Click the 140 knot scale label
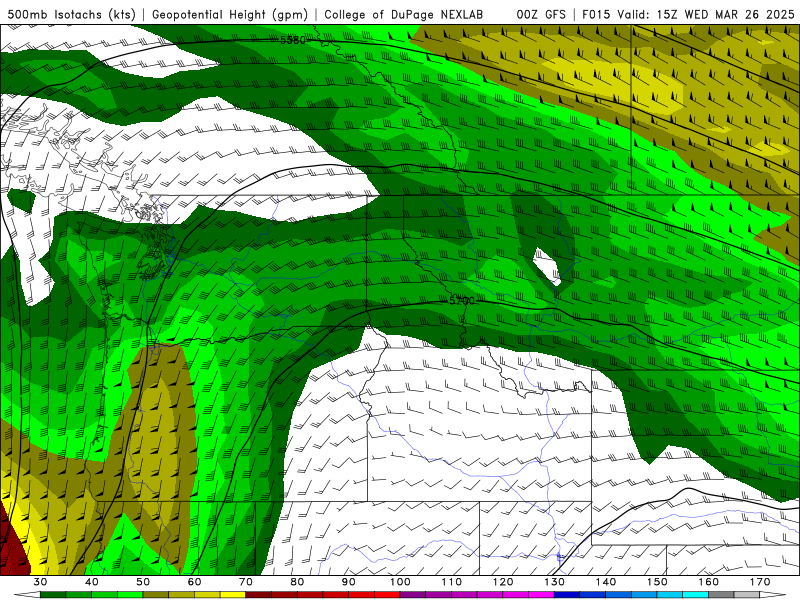Viewport: 800px width, 600px height. [x=606, y=582]
